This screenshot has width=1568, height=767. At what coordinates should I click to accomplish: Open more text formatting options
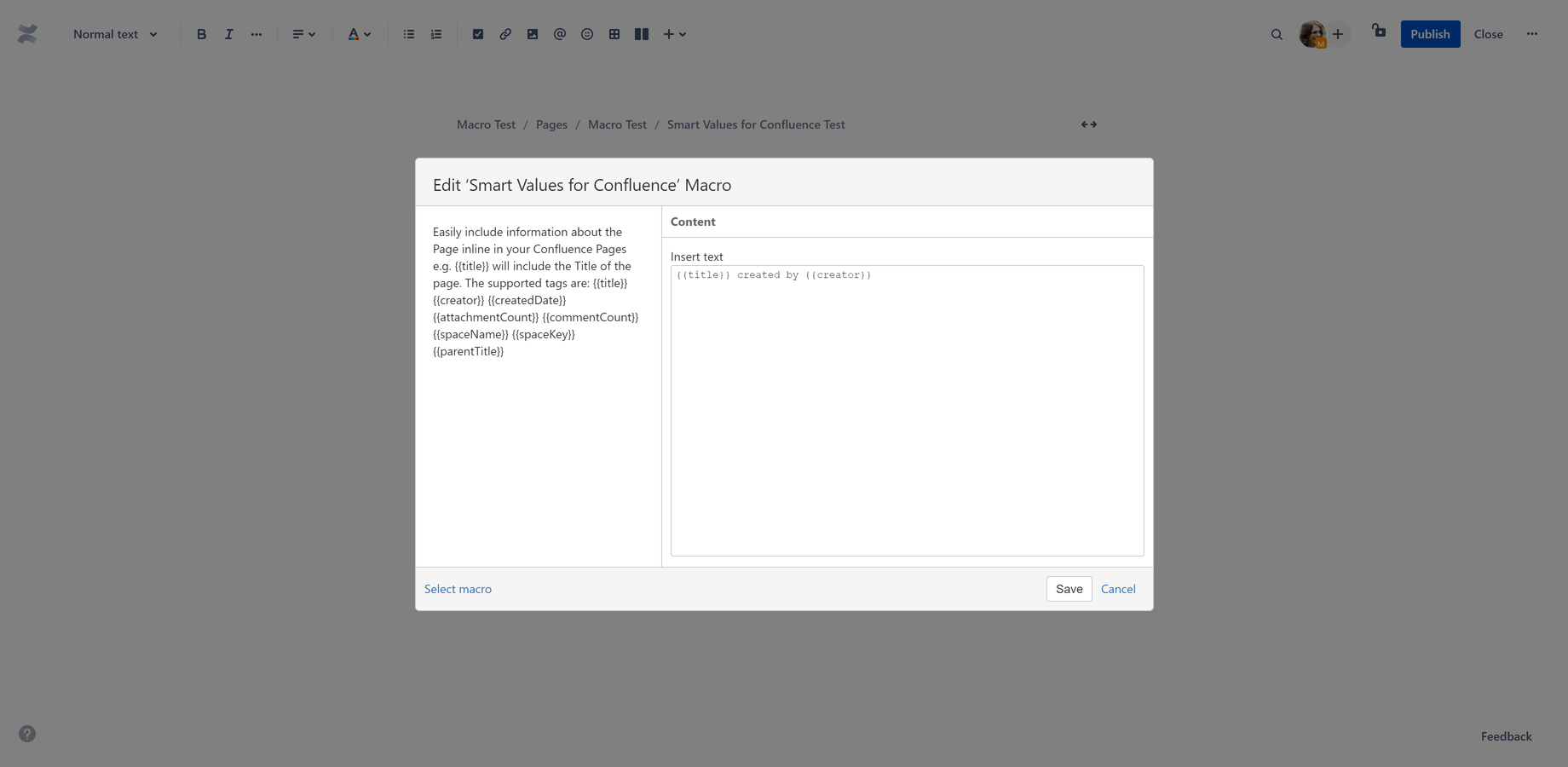coord(257,34)
